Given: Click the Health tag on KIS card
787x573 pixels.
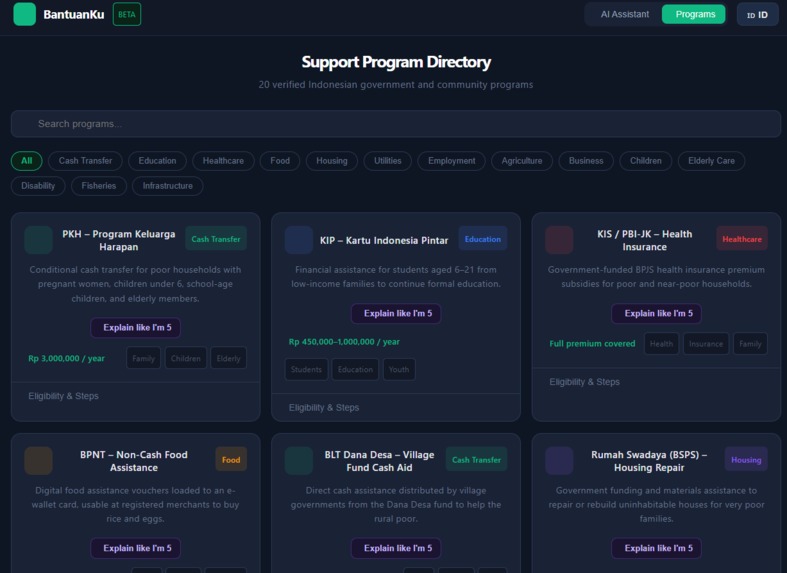Looking at the screenshot, I should pos(661,344).
